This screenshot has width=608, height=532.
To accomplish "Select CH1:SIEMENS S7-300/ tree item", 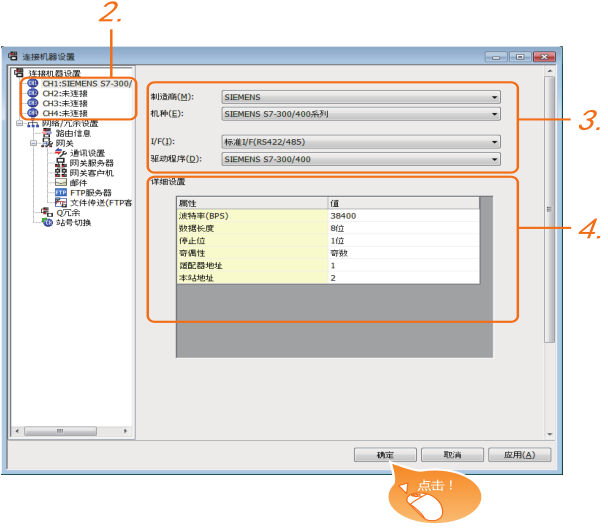I will coord(87,83).
